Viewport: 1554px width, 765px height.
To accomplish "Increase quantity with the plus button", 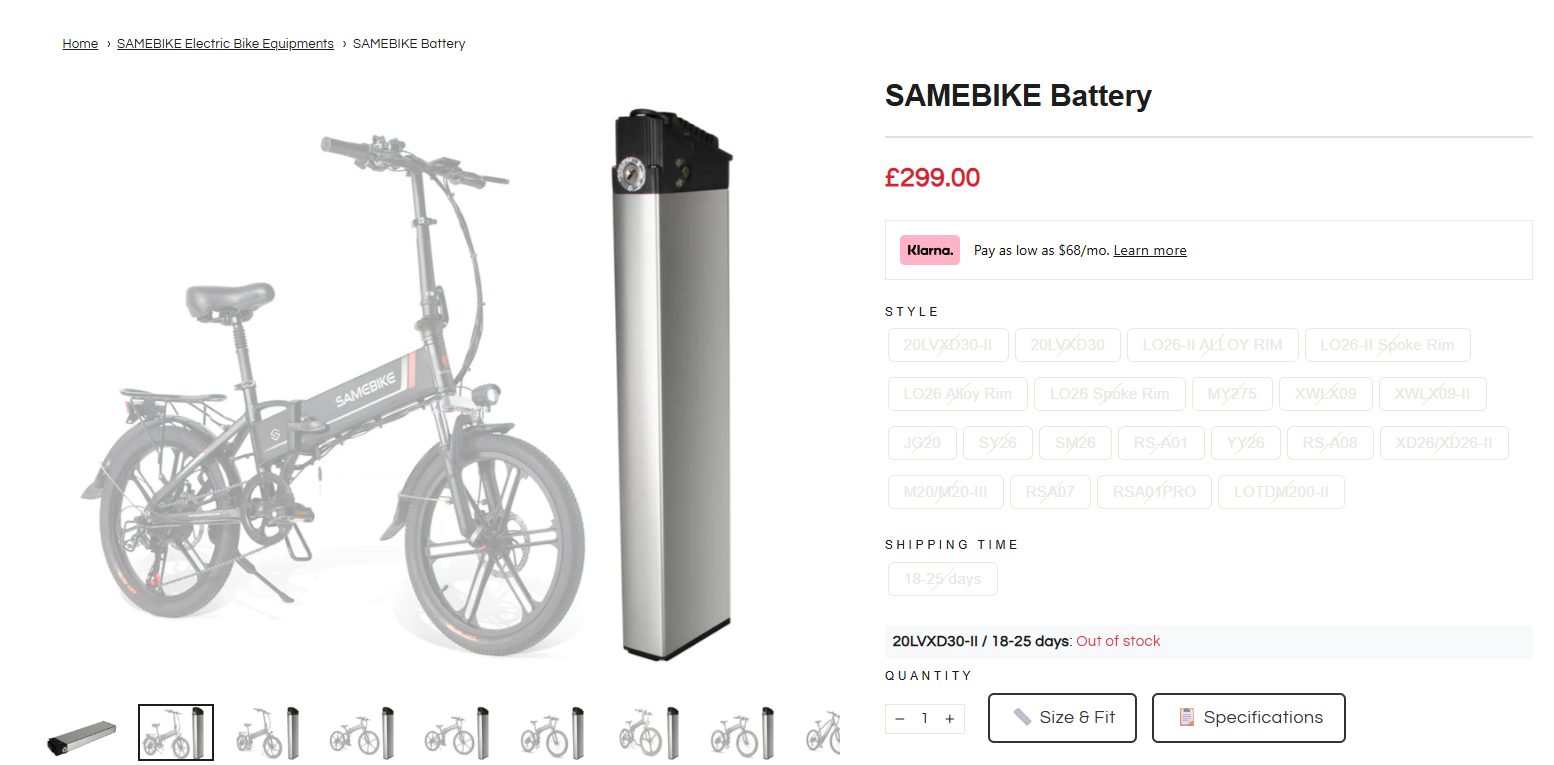I will [x=950, y=718].
